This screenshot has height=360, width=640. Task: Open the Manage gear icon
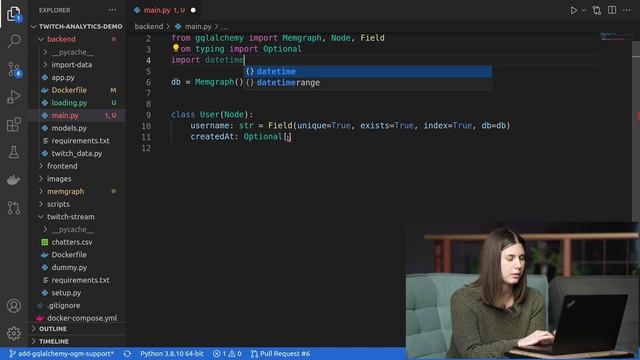click(14, 333)
